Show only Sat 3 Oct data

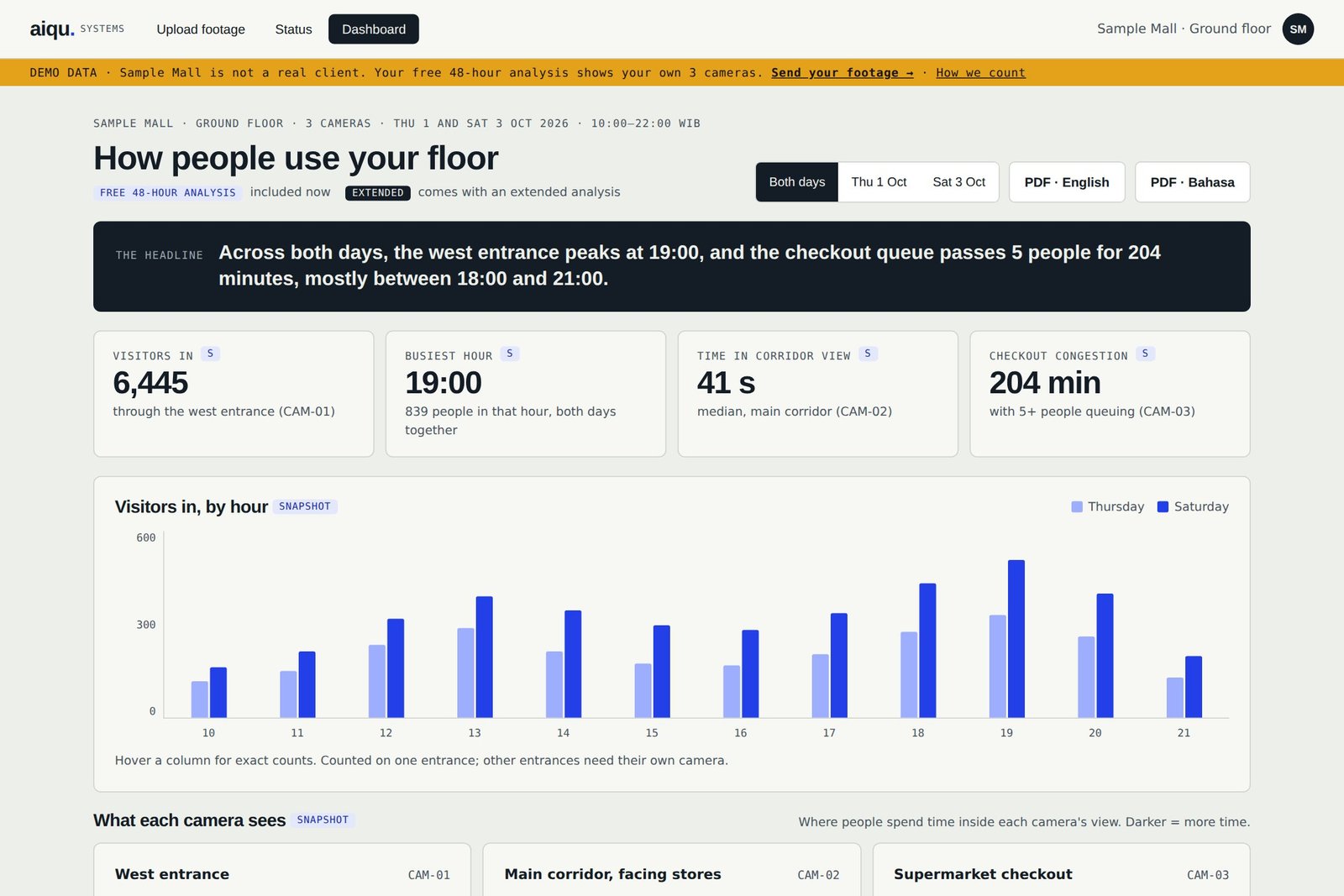958,182
